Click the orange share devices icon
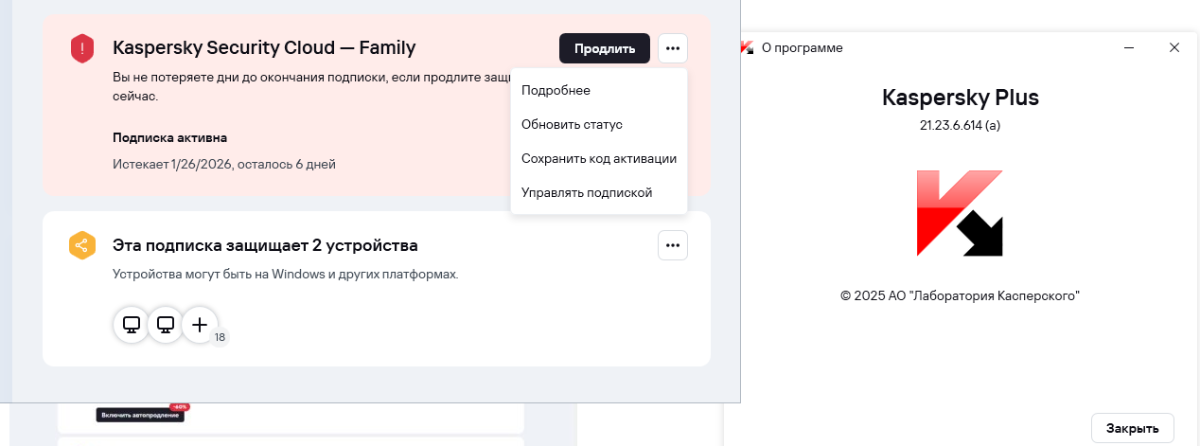The height and width of the screenshot is (446, 1200). pyautogui.click(x=82, y=245)
